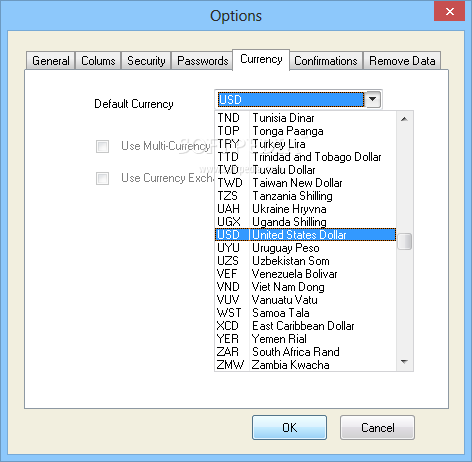The height and width of the screenshot is (462, 472).
Task: Select USD United States Dollar
Action: pos(305,235)
